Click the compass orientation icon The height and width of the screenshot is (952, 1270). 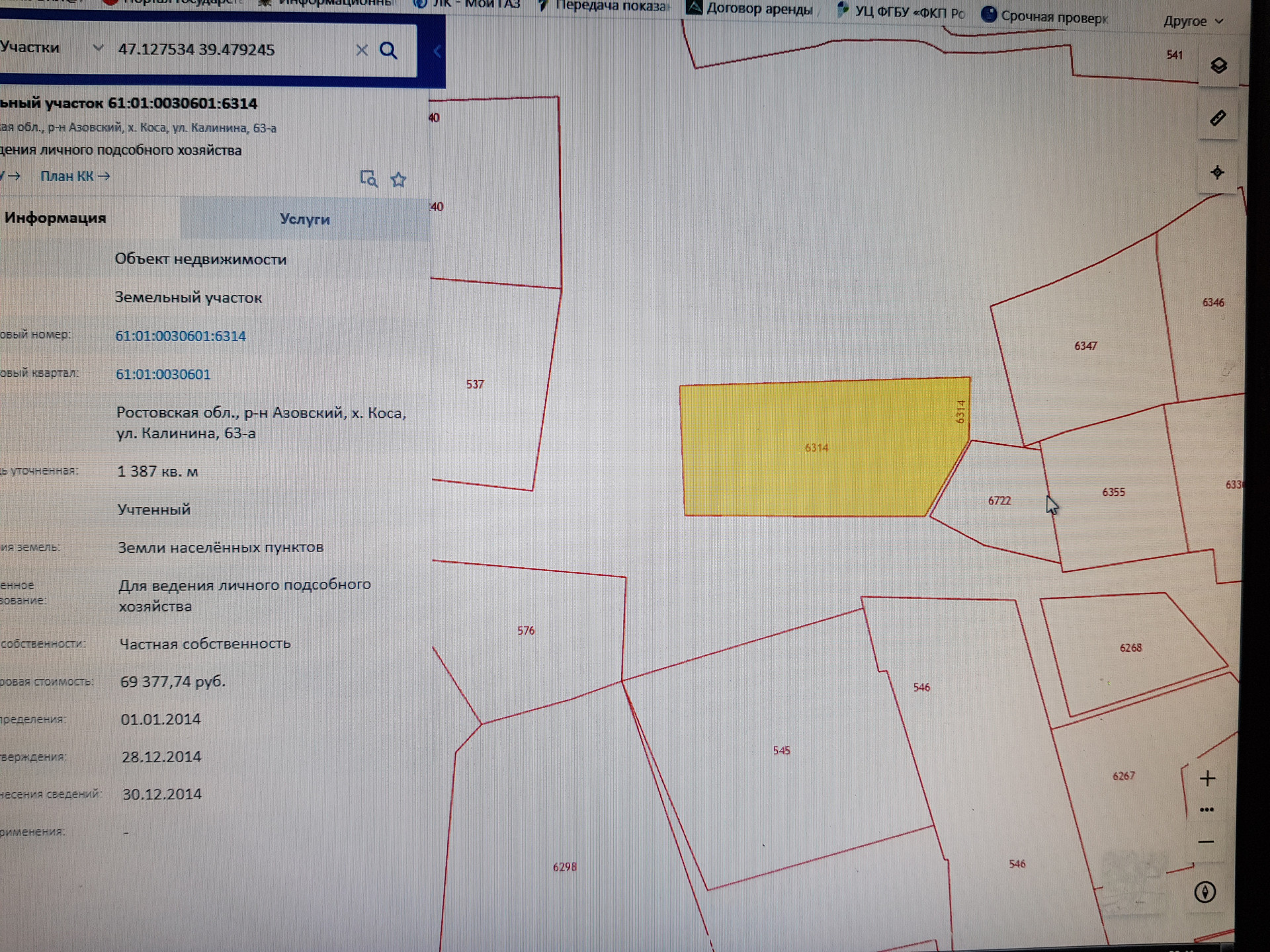1205,892
